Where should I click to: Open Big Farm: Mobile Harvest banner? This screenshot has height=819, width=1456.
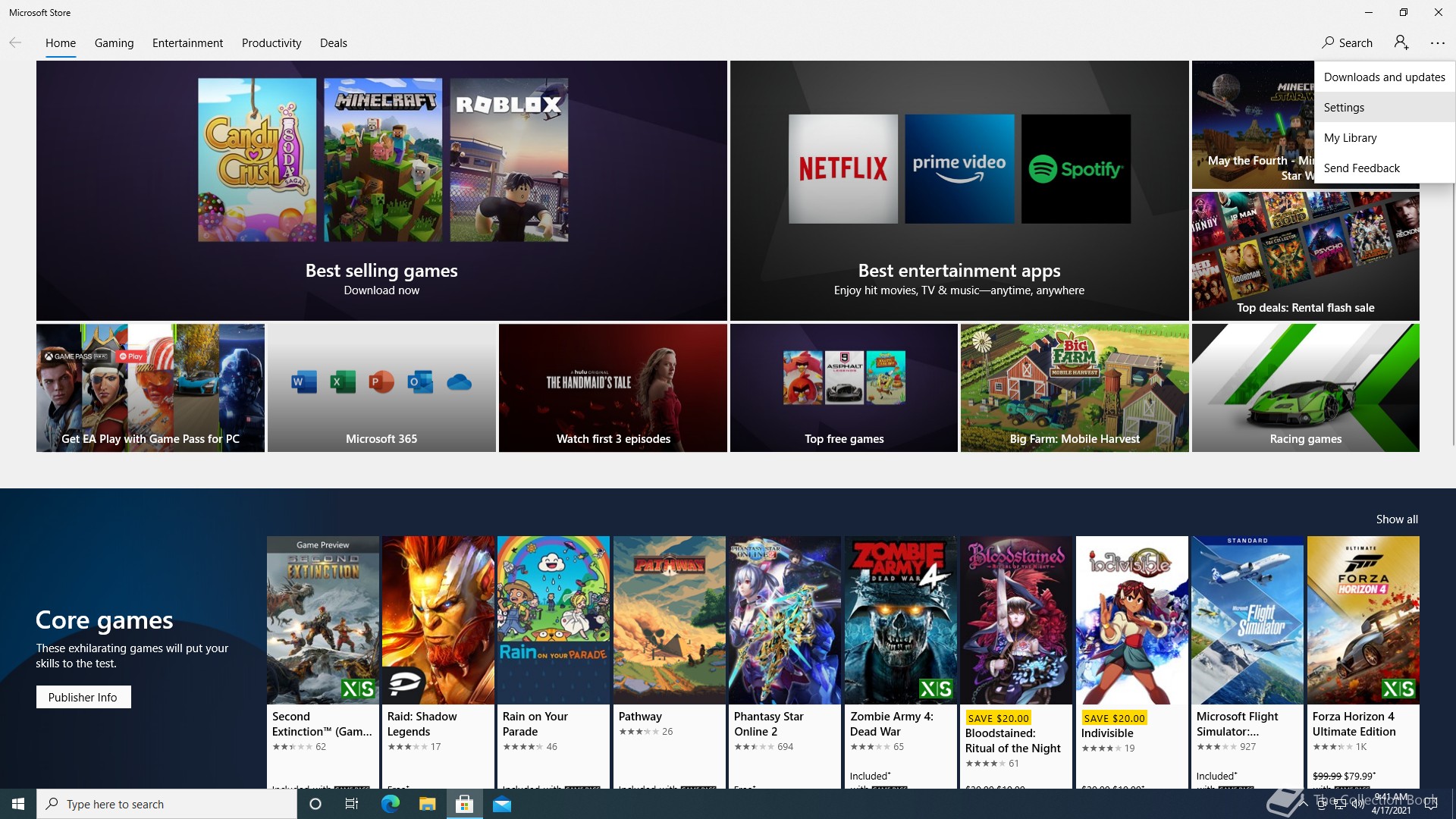point(1075,388)
